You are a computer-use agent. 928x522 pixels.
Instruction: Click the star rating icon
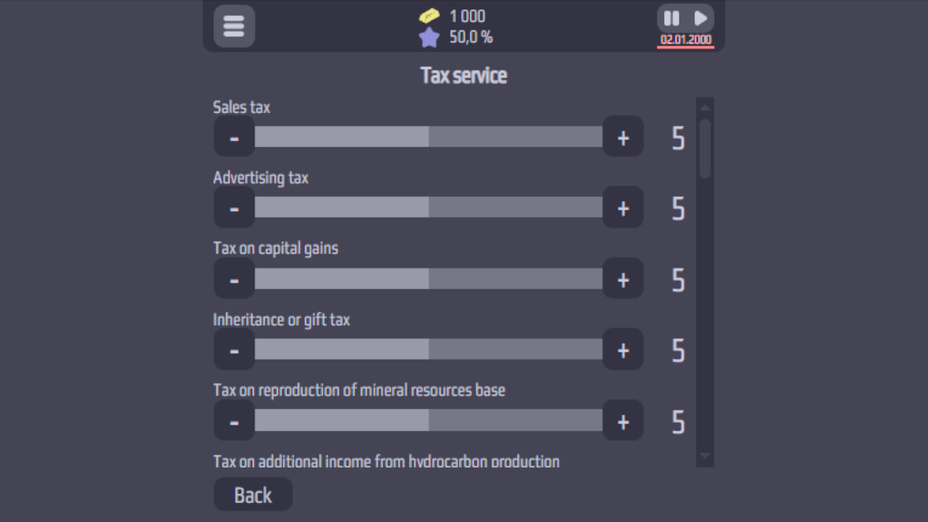[429, 38]
